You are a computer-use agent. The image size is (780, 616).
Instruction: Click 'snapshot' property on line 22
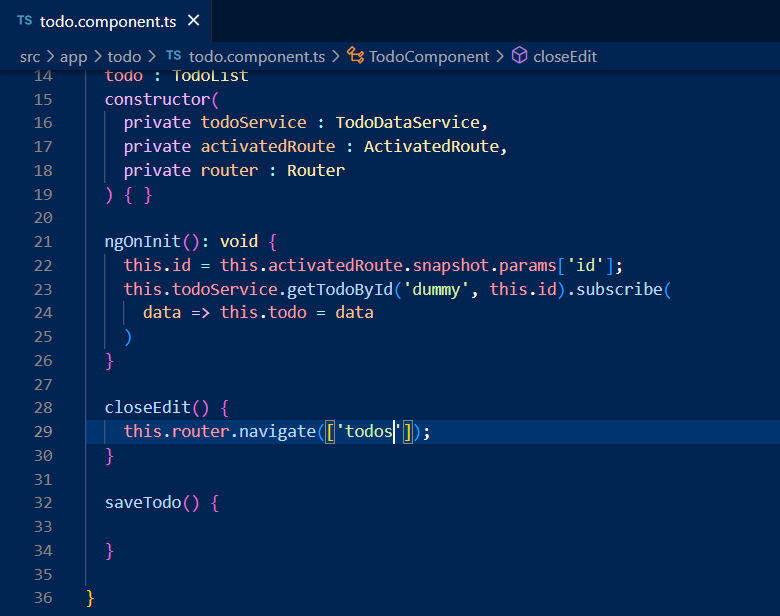point(451,265)
